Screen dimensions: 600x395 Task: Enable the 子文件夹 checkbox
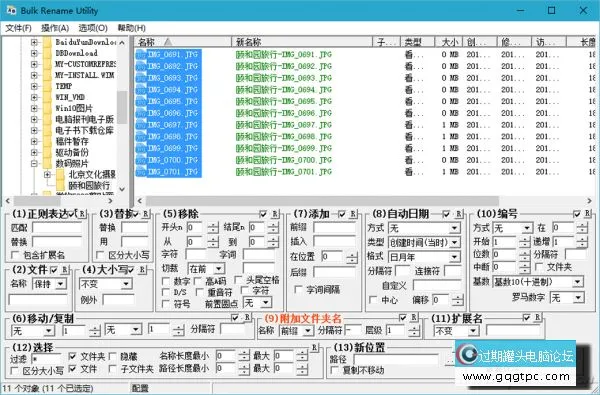[113, 369]
